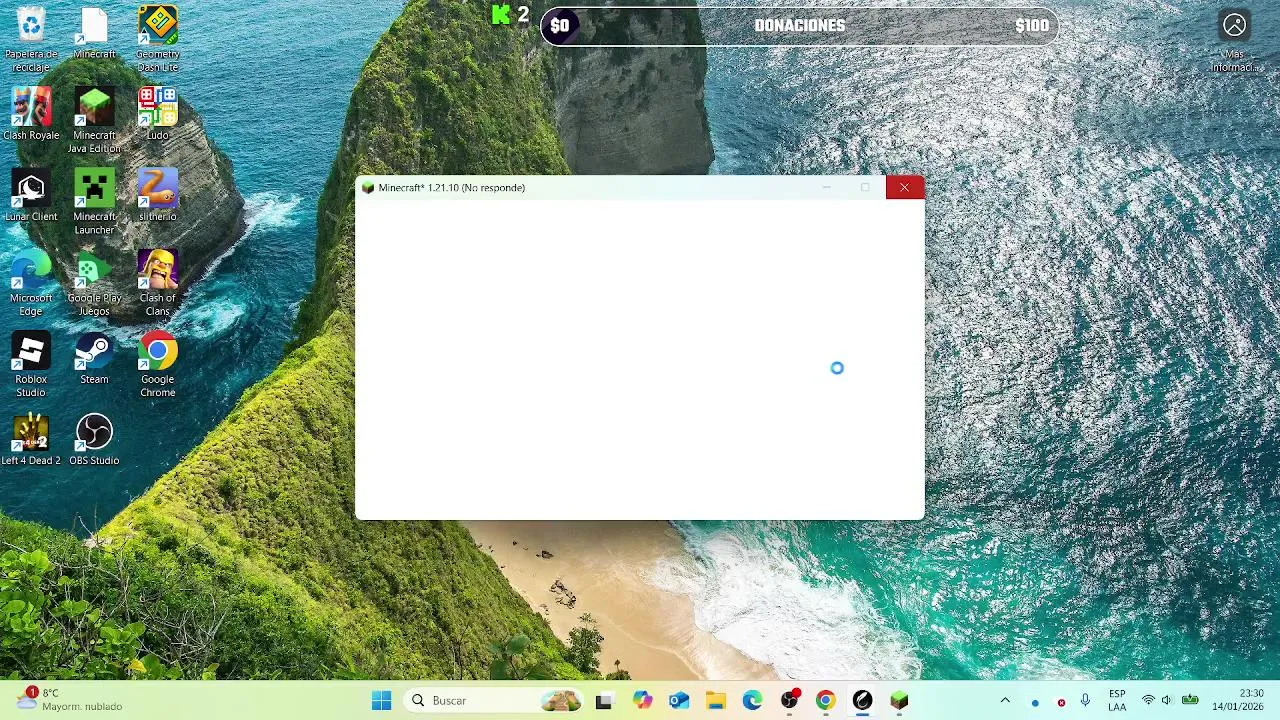Open the clock showing 23:30 14/01/2026
This screenshot has width=1280, height=720.
click(x=1238, y=701)
